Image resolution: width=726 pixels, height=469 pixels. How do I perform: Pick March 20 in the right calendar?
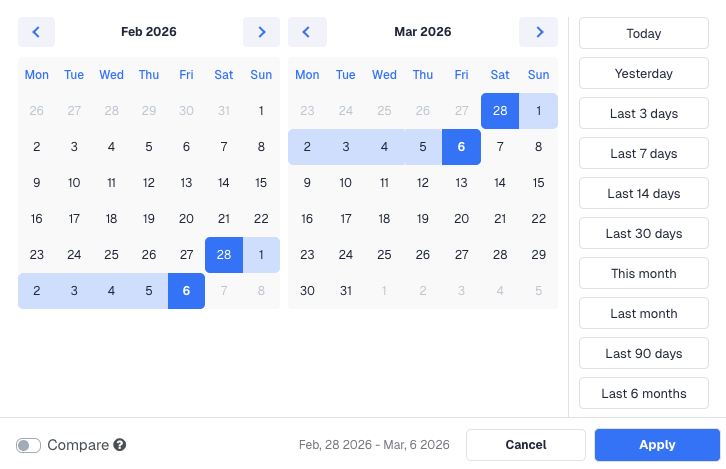tap(461, 219)
